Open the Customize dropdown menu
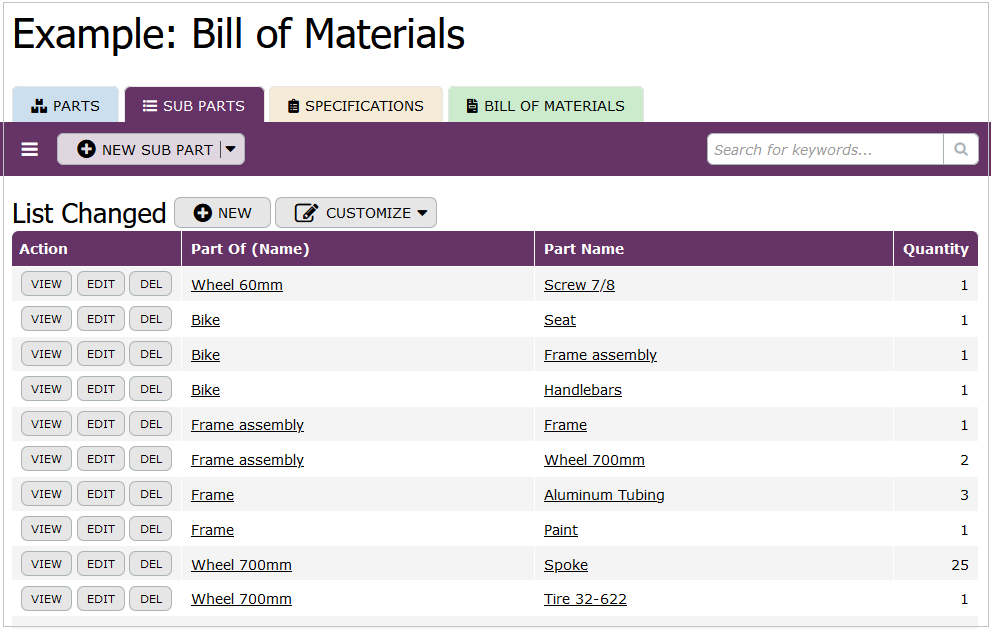This screenshot has width=991, height=629. 422,213
